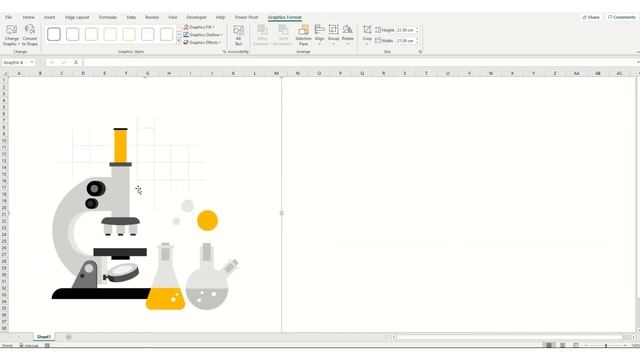The image size is (640, 360).
Task: Click the Share button
Action: click(x=591, y=17)
